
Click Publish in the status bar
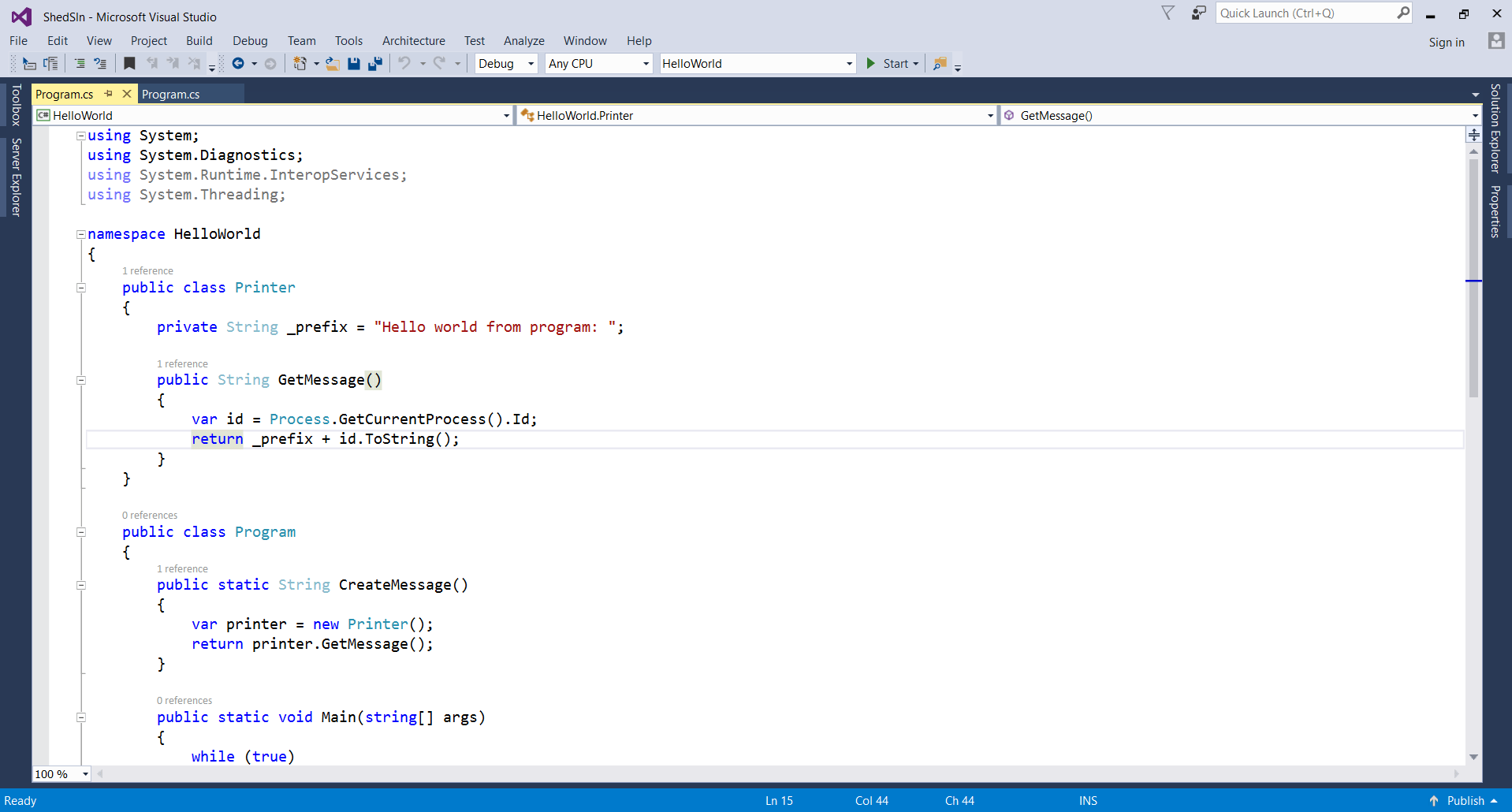(1466, 800)
